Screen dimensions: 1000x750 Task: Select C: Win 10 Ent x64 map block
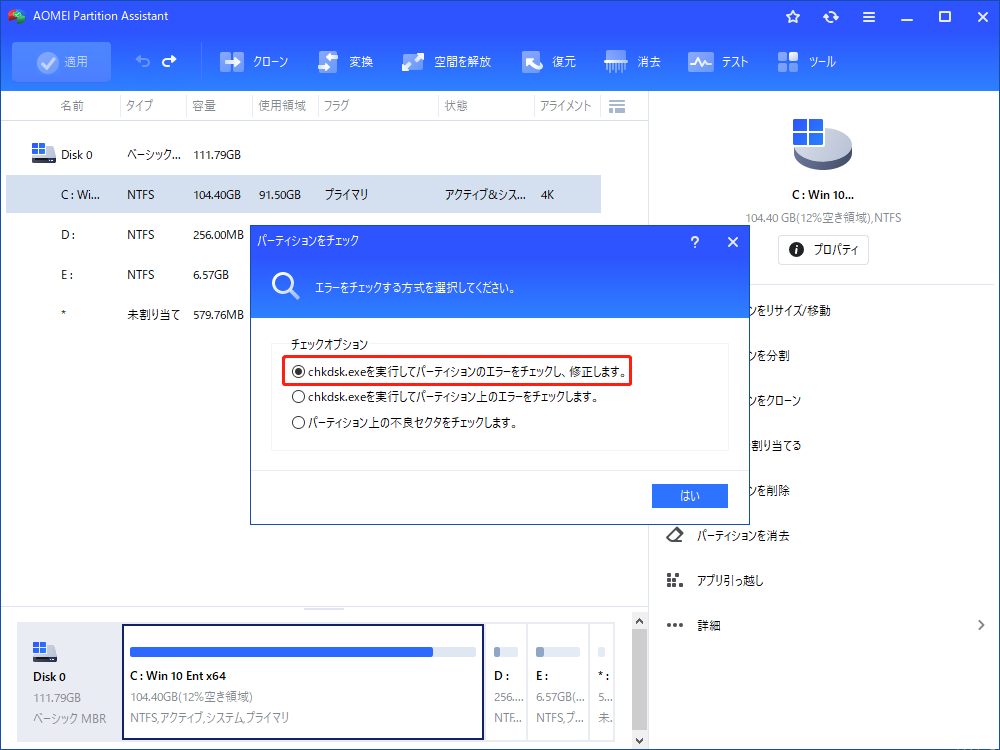pos(303,682)
